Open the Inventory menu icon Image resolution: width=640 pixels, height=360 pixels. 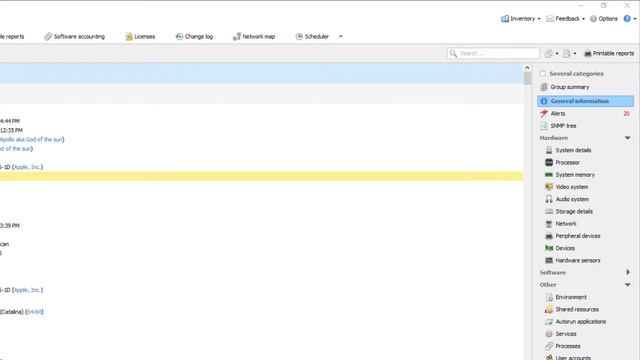(505, 19)
